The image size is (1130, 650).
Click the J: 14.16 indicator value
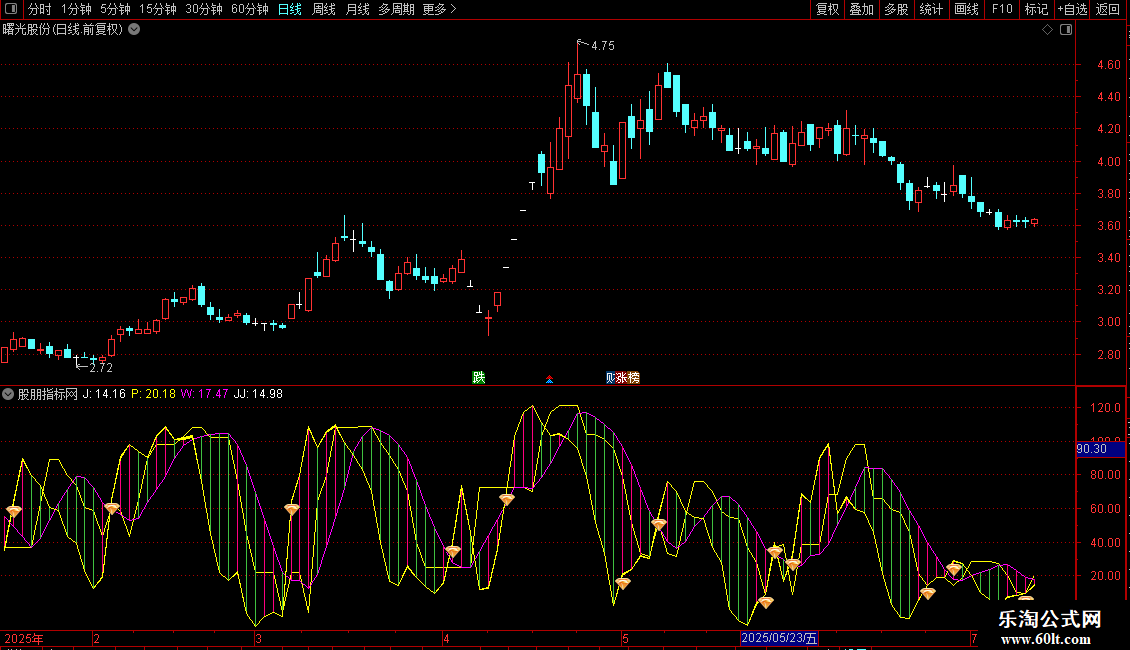(x=104, y=394)
